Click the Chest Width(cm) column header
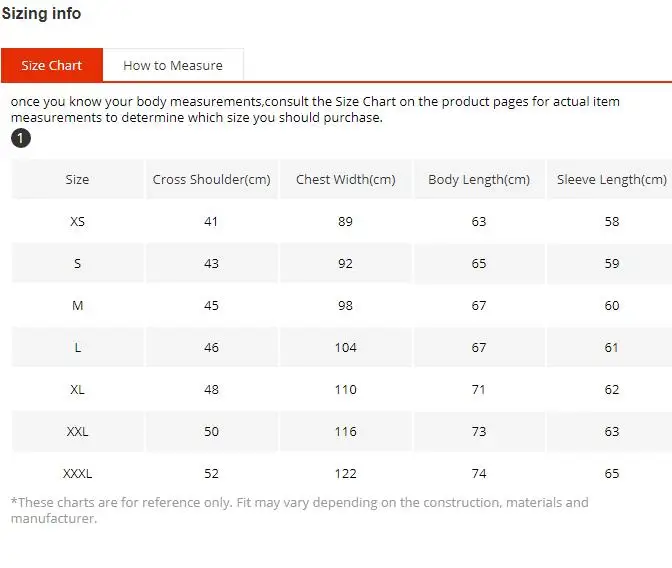 point(345,179)
